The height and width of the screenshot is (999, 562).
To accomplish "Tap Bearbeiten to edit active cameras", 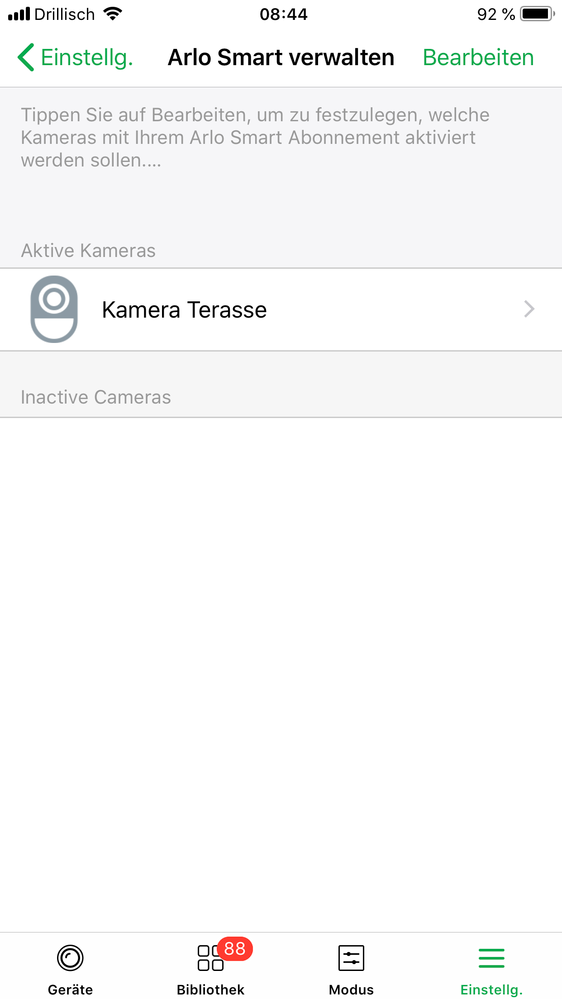I will [478, 57].
